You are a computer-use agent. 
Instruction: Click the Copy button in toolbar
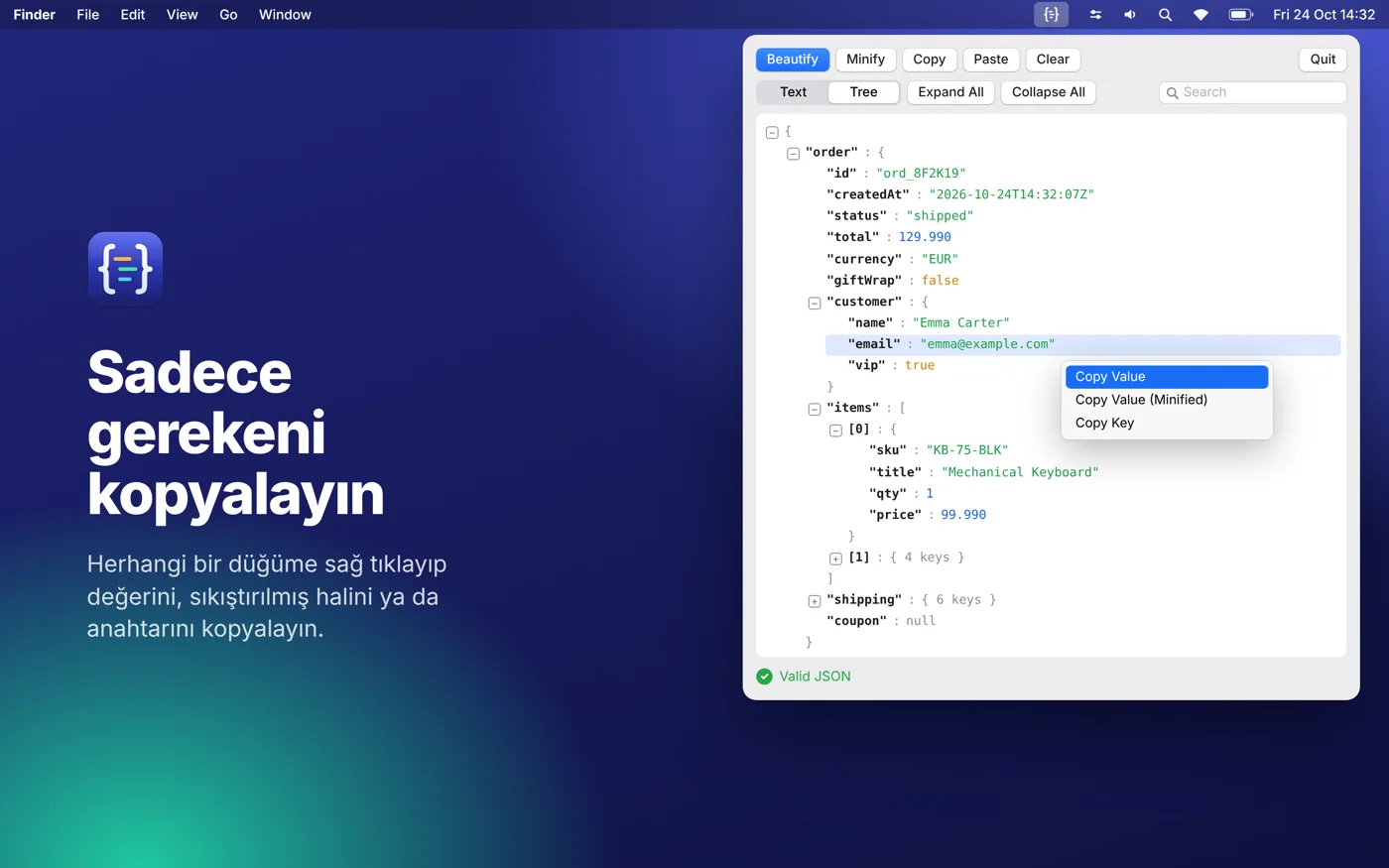coord(930,60)
